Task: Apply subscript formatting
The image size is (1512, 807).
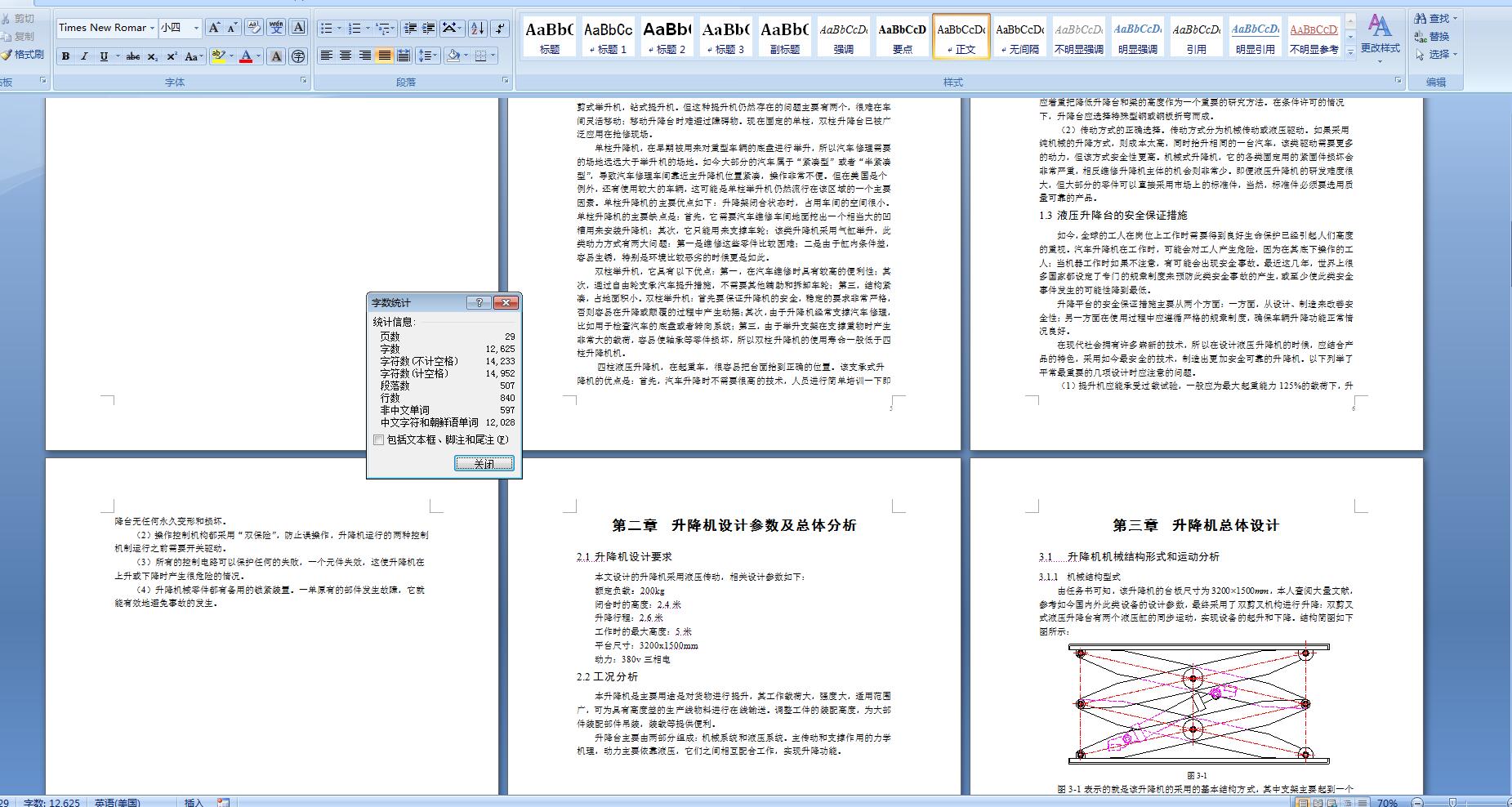Action: 153,56
